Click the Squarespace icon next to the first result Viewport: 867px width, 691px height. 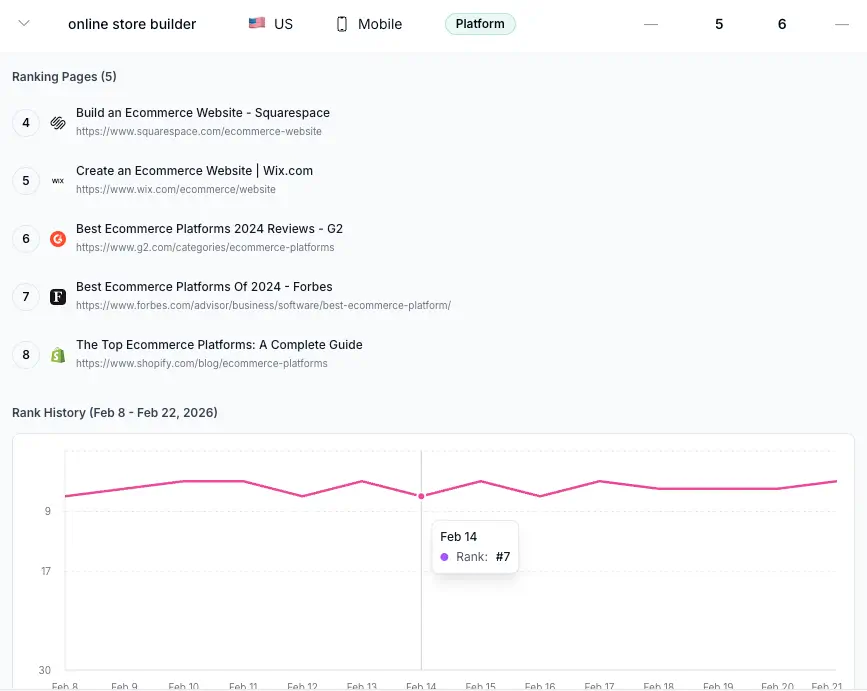57,122
